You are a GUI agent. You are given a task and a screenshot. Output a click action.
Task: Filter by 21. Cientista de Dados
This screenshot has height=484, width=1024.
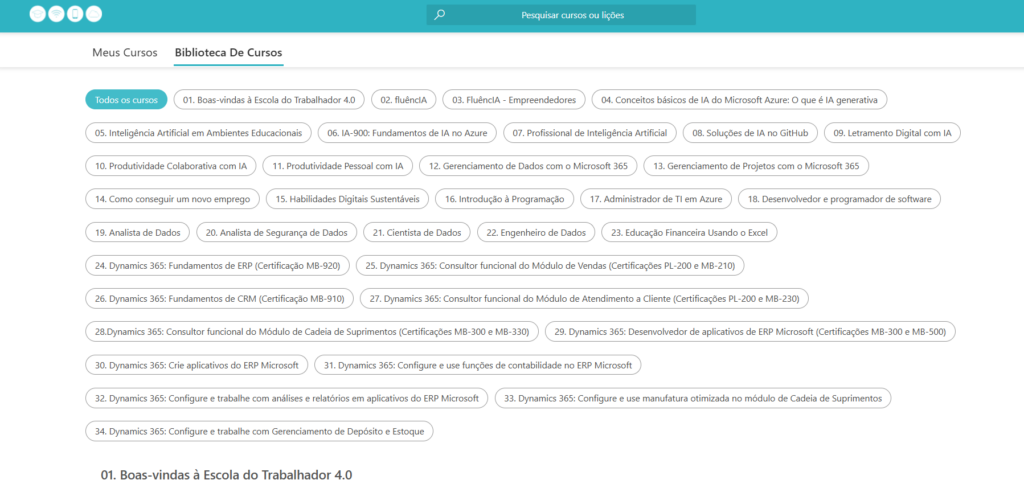pyautogui.click(x=417, y=232)
